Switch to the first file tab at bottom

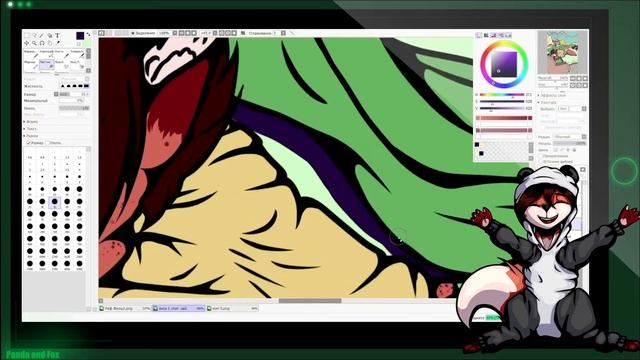125,309
